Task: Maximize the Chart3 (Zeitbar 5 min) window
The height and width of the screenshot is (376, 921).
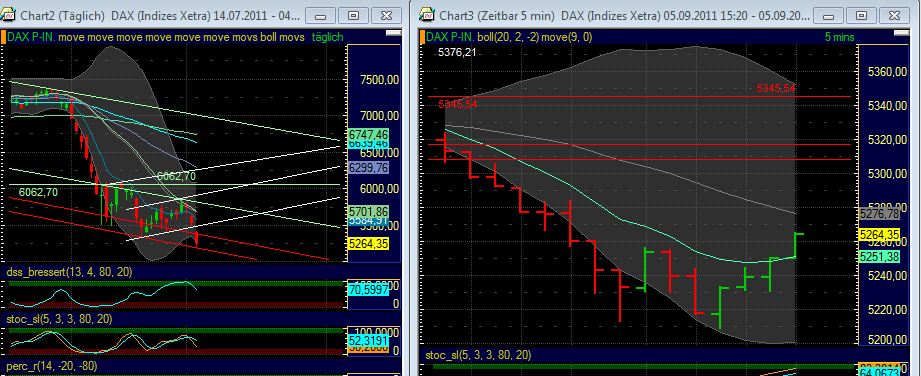Action: click(861, 15)
